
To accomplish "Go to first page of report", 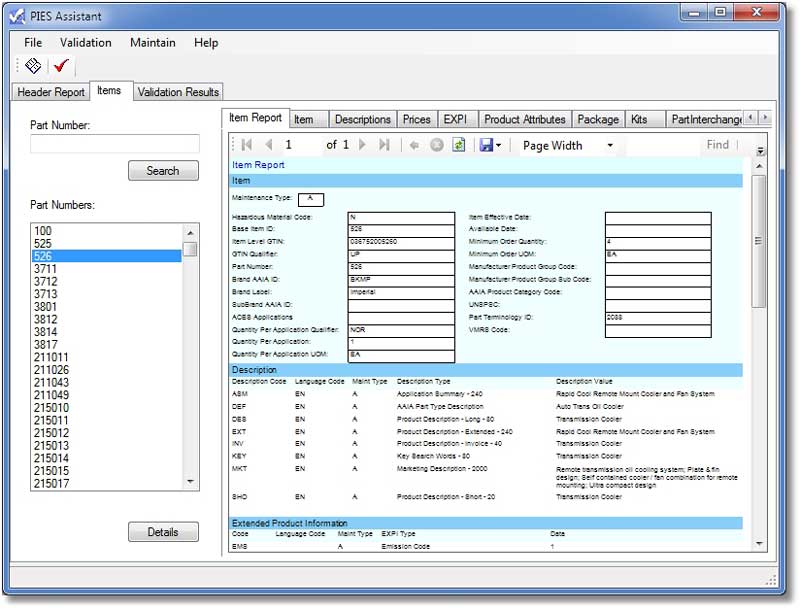I will pos(247,145).
